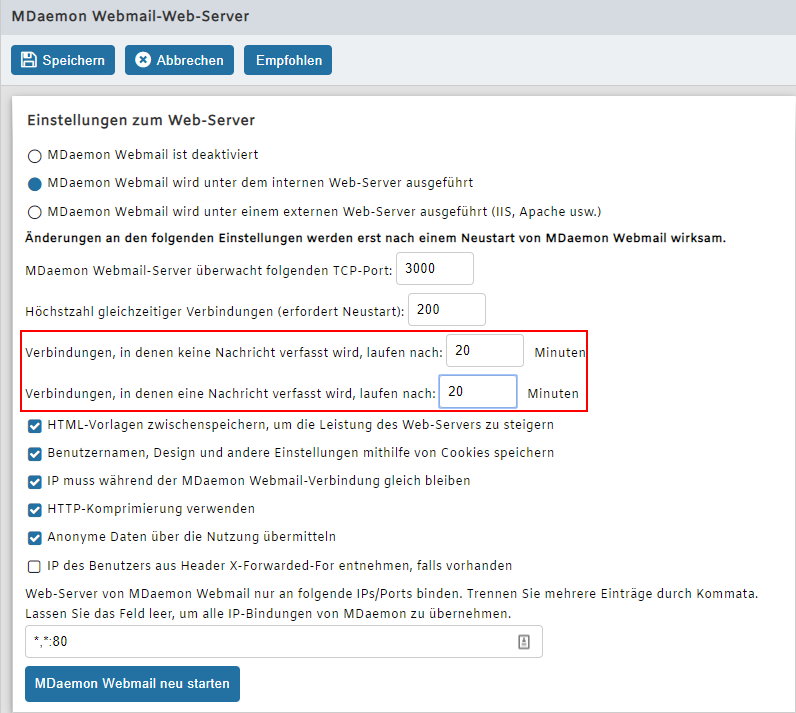Select the internal Web-Server radio option
This screenshot has width=796, height=713.
point(35,184)
